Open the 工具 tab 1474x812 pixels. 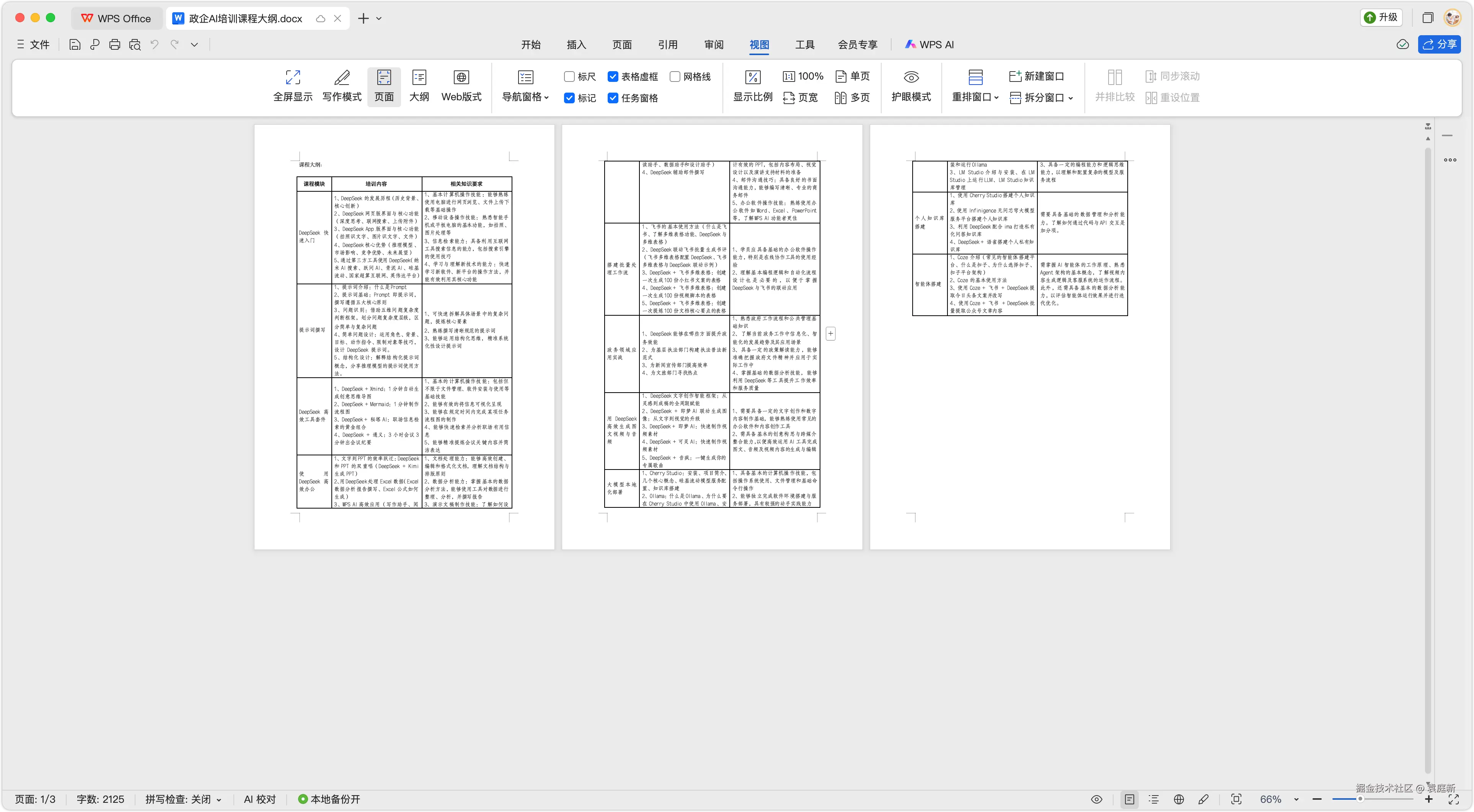click(804, 45)
